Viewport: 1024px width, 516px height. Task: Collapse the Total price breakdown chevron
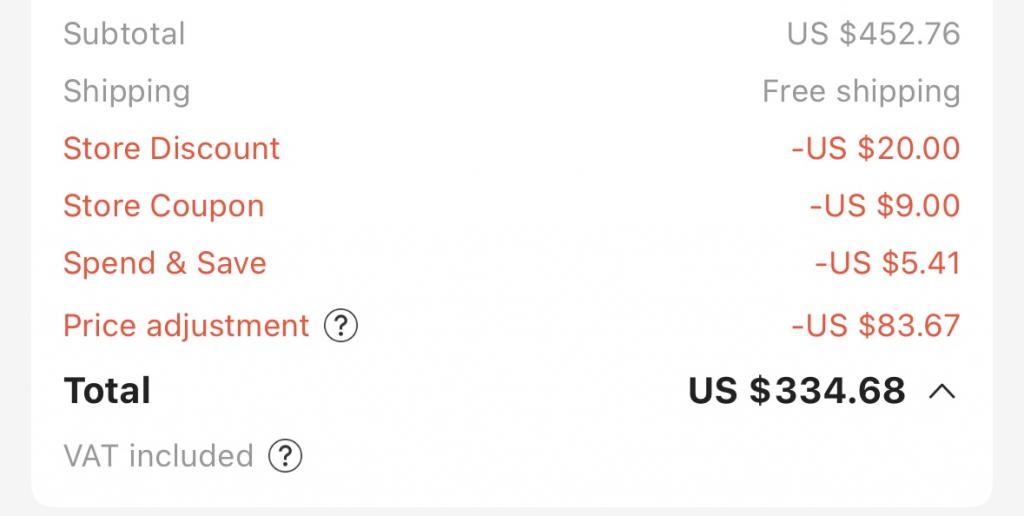pos(942,391)
